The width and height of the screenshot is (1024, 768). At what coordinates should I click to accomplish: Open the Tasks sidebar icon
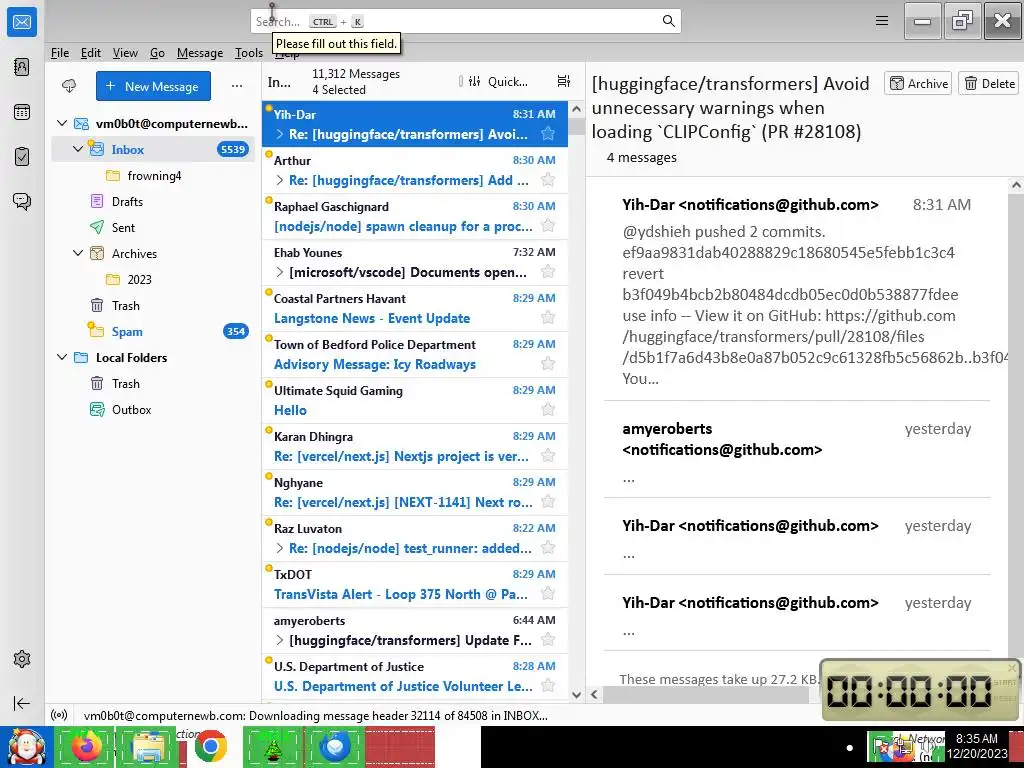click(x=22, y=157)
